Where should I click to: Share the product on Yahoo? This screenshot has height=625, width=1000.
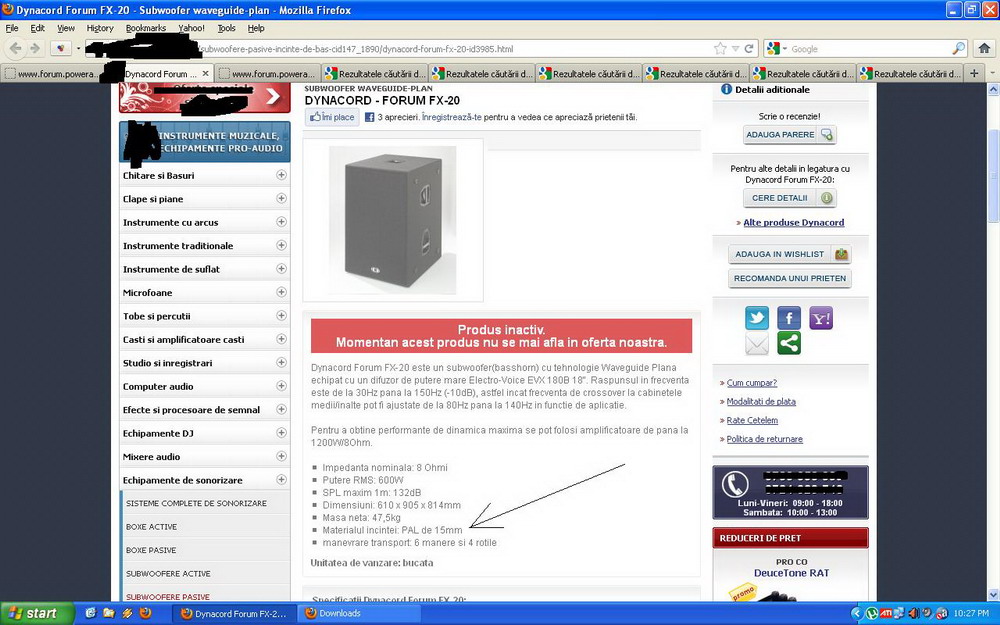821,318
